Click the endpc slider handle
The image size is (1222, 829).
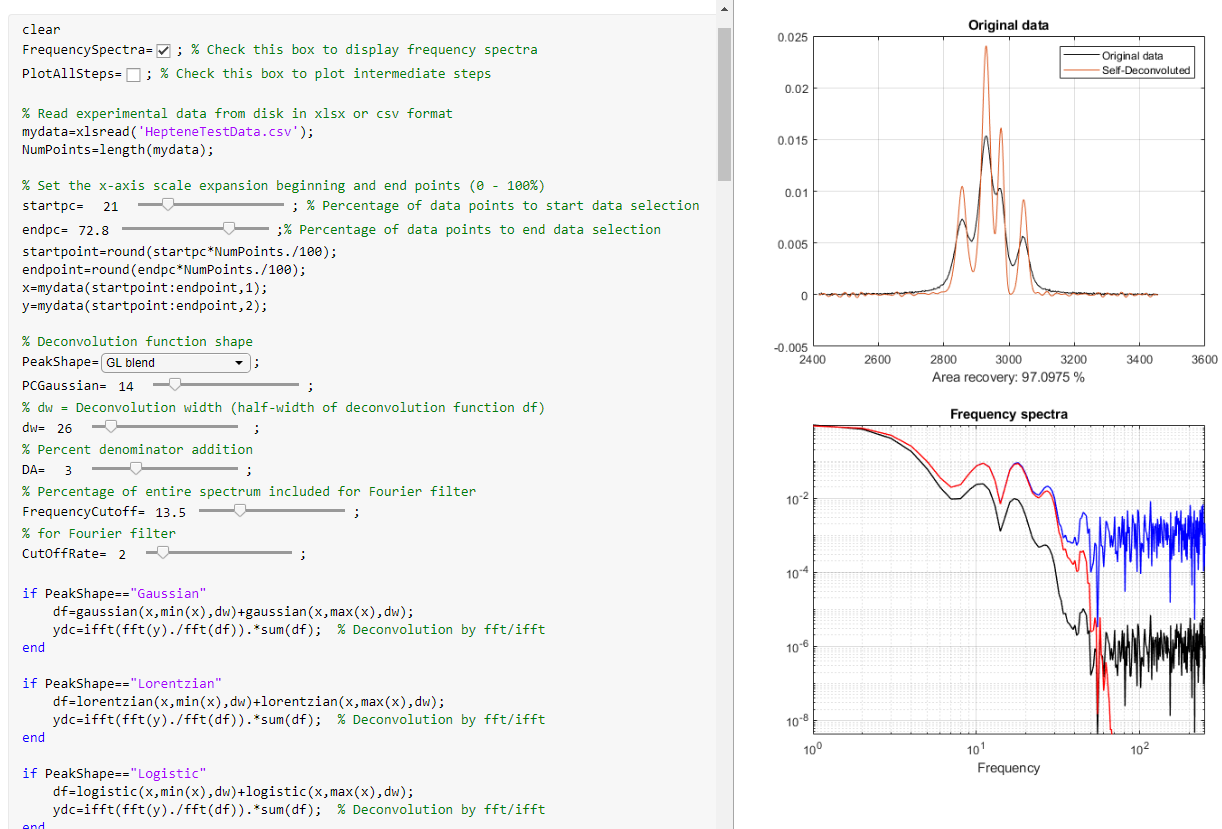229,228
